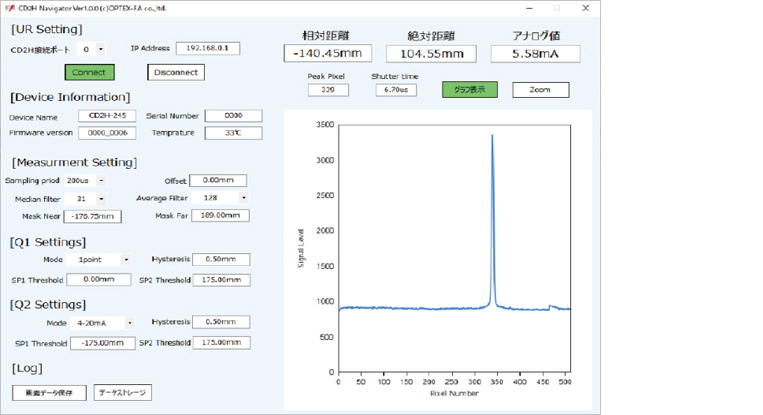Click the Disconnect button
Screen dimensions: 763x415
[x=176, y=72]
